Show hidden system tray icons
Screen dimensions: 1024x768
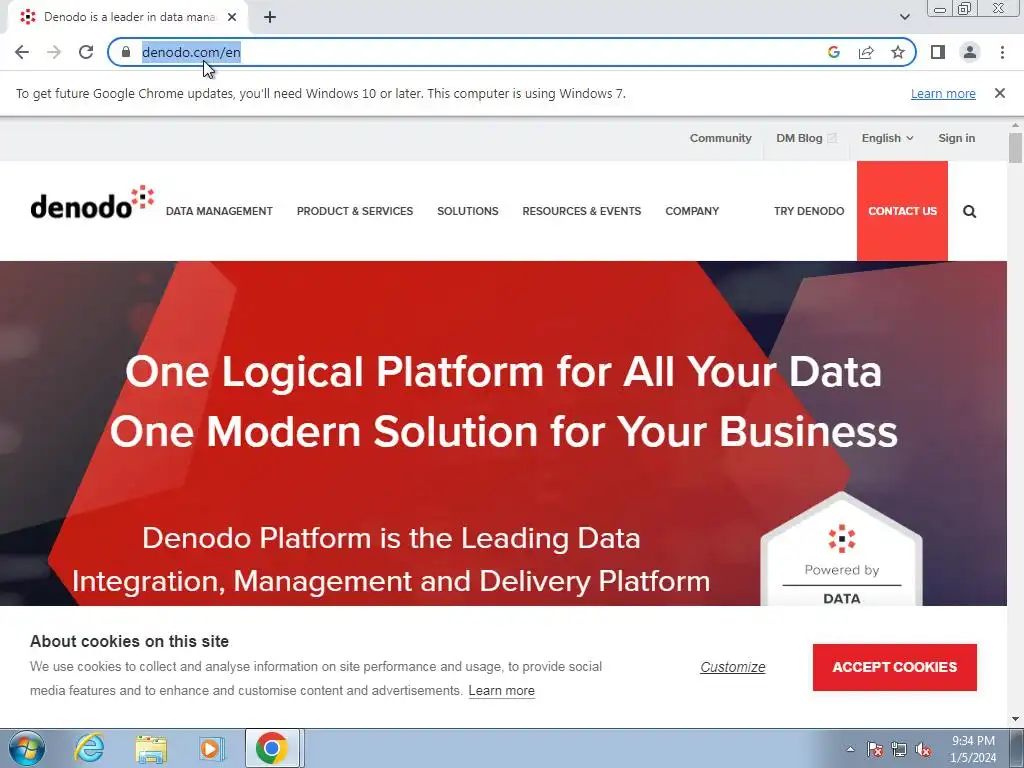(x=850, y=749)
